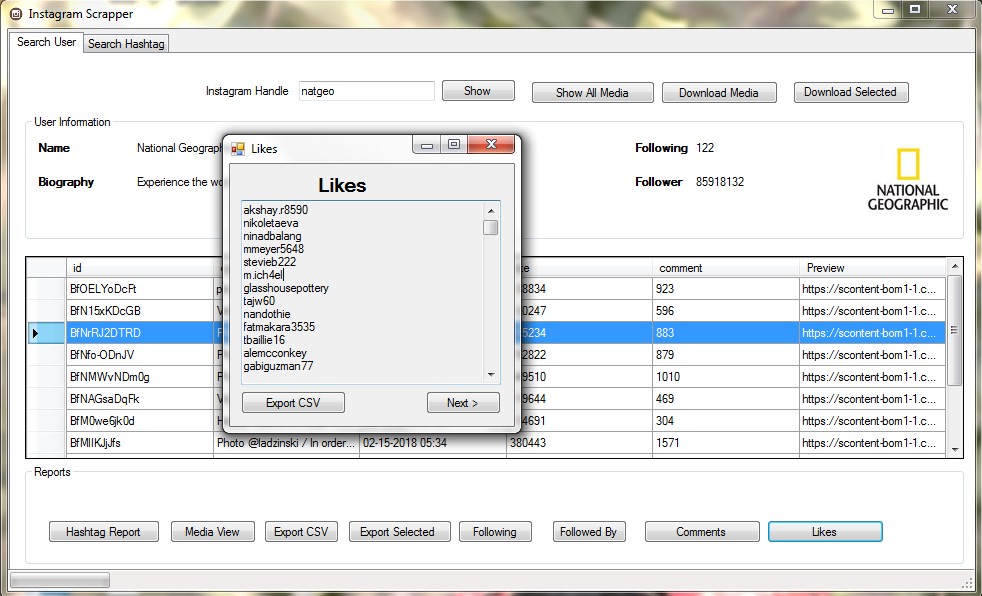The width and height of the screenshot is (982, 596).
Task: Click comment count 1010 cell
Action: pos(725,377)
